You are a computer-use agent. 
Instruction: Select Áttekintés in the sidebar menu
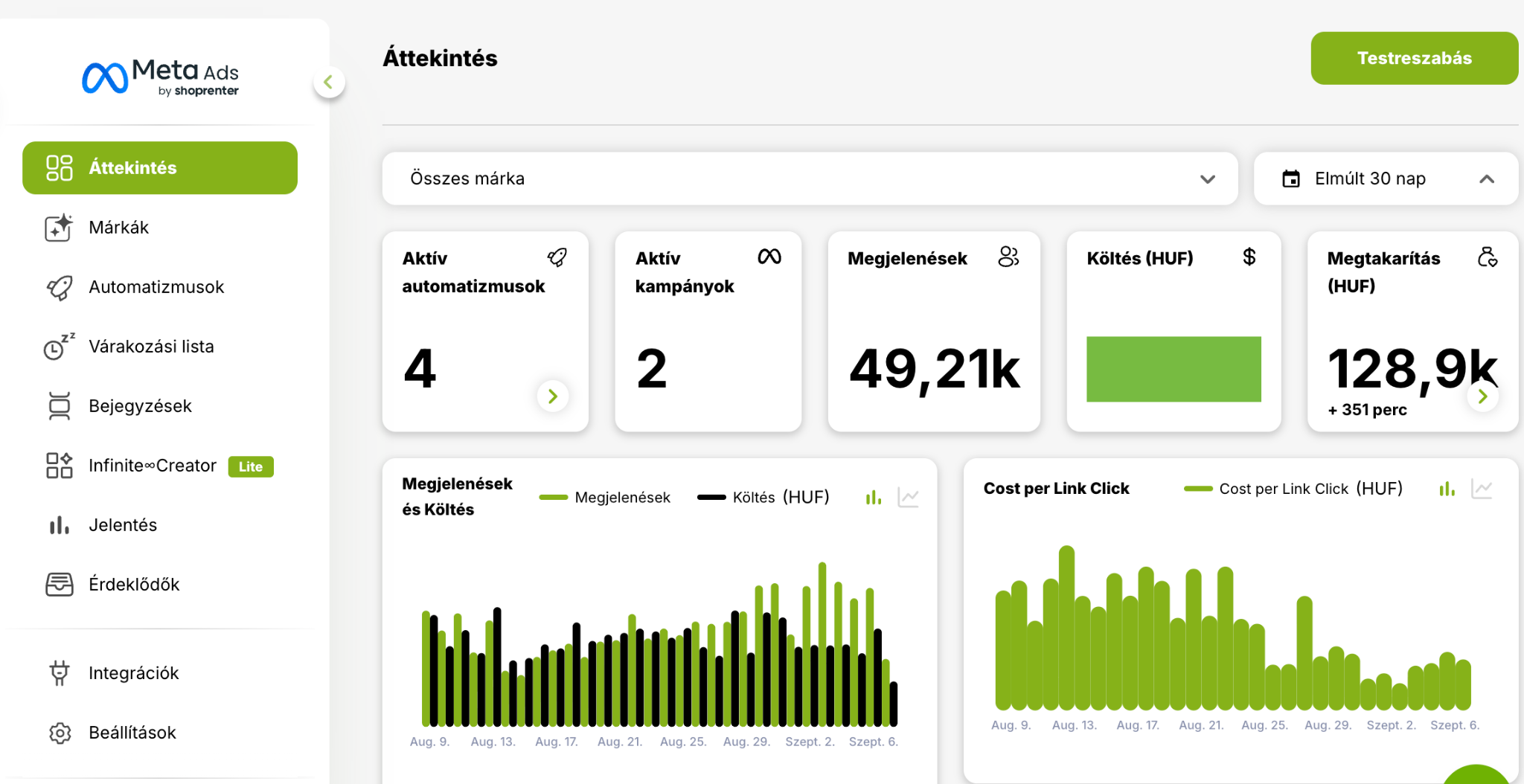tap(160, 168)
